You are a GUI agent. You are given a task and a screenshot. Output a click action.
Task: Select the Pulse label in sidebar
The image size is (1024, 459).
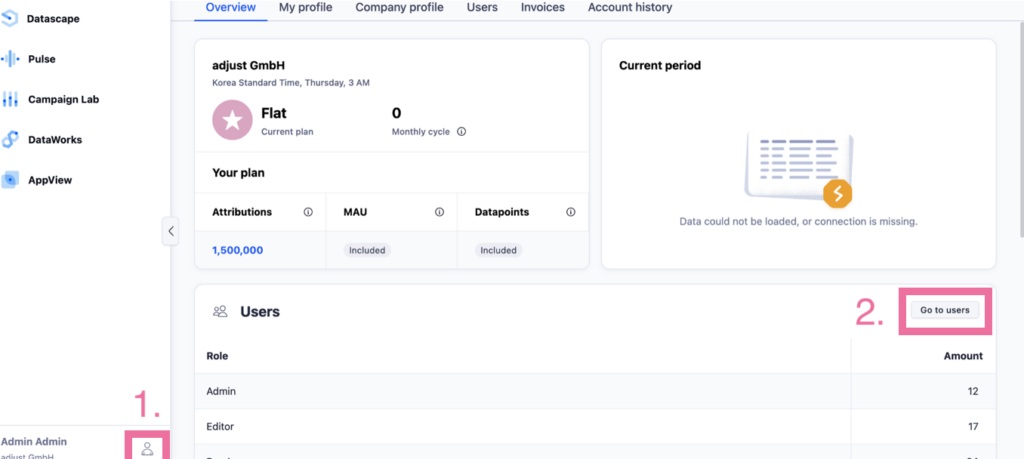[42, 59]
